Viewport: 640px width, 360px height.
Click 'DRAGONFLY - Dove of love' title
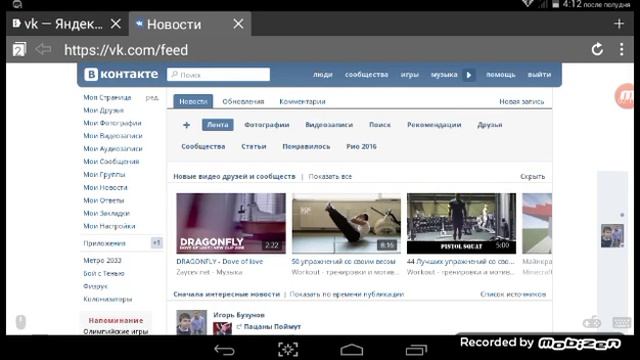tap(220, 262)
